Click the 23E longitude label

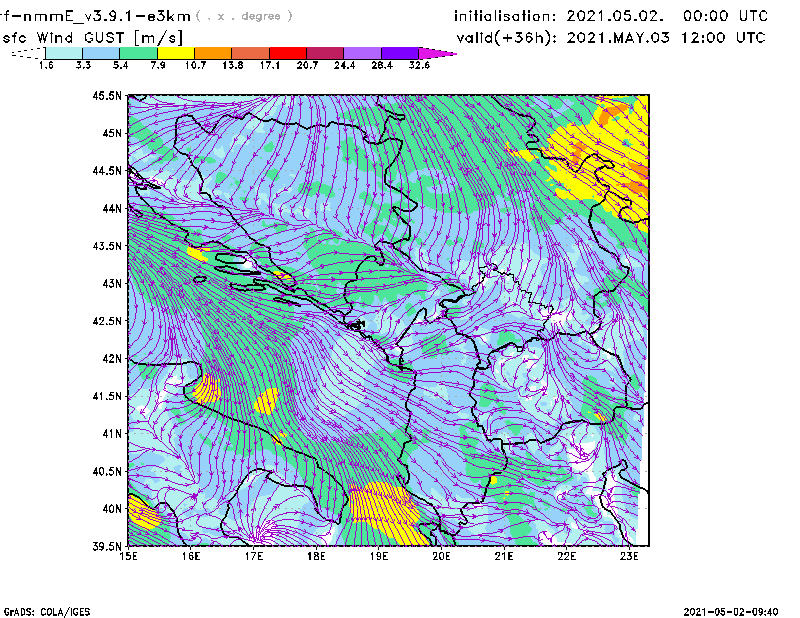pyautogui.click(x=629, y=556)
